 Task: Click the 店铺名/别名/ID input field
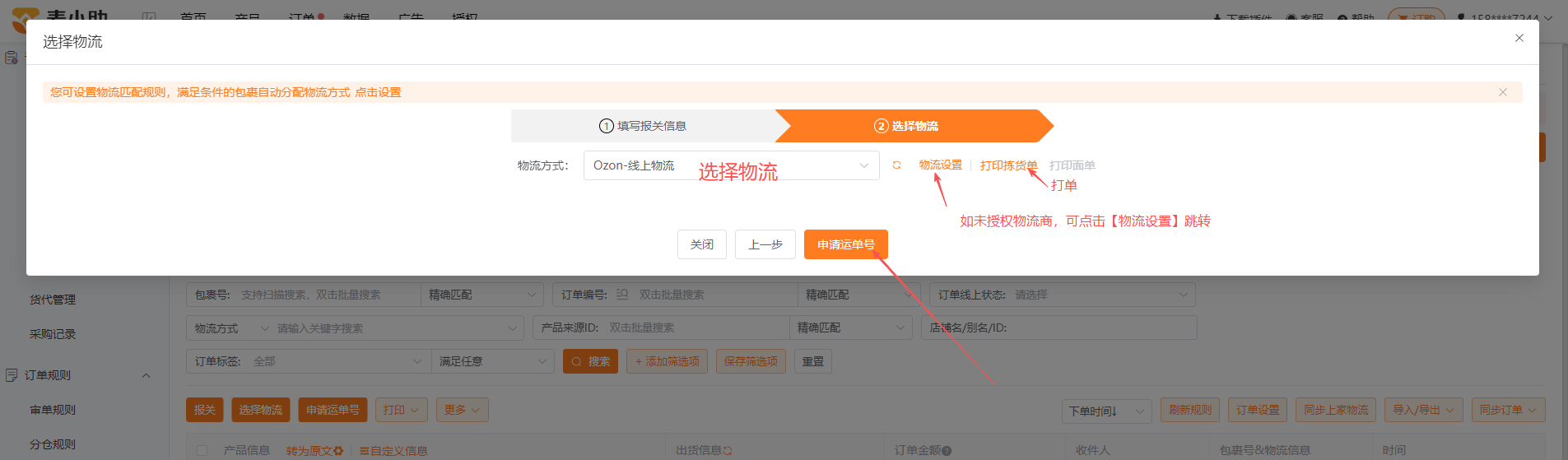pos(1059,328)
